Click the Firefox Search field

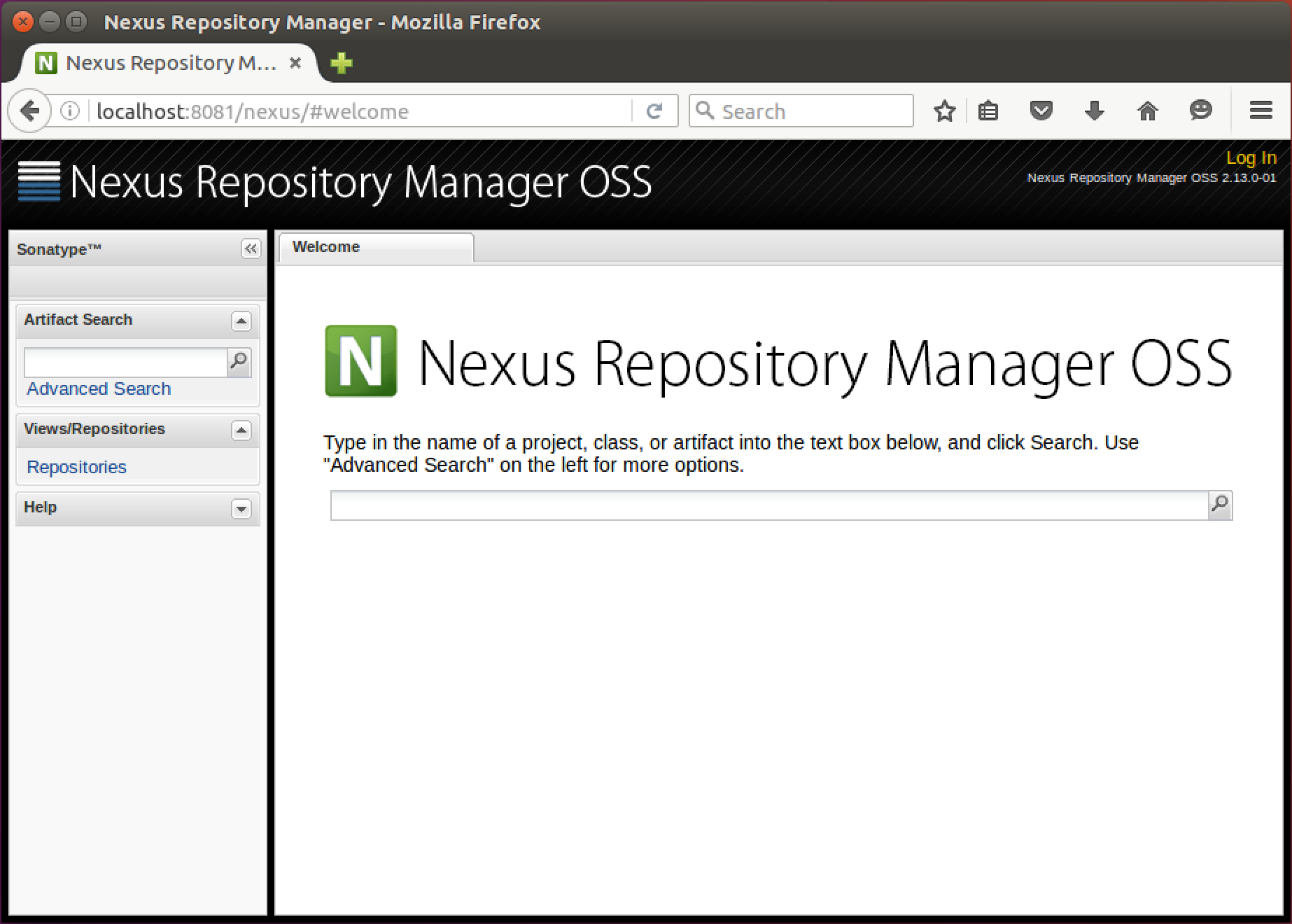(x=801, y=111)
